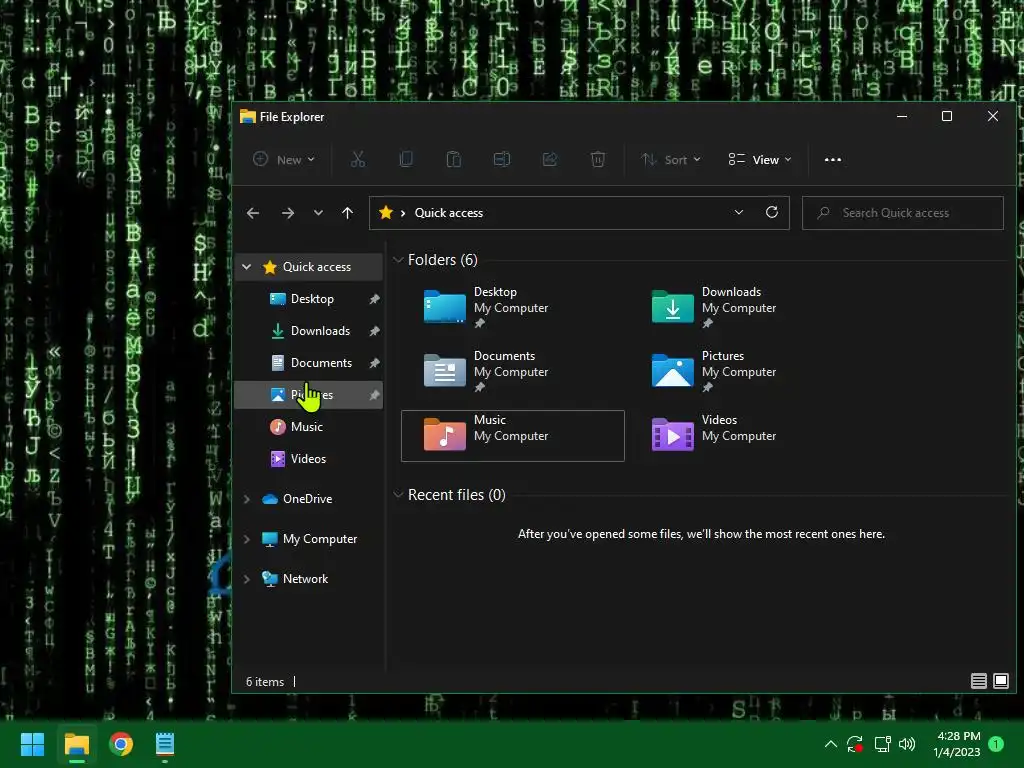Click the Share icon in toolbar
Screen dimensions: 1024x768
(x=550, y=159)
